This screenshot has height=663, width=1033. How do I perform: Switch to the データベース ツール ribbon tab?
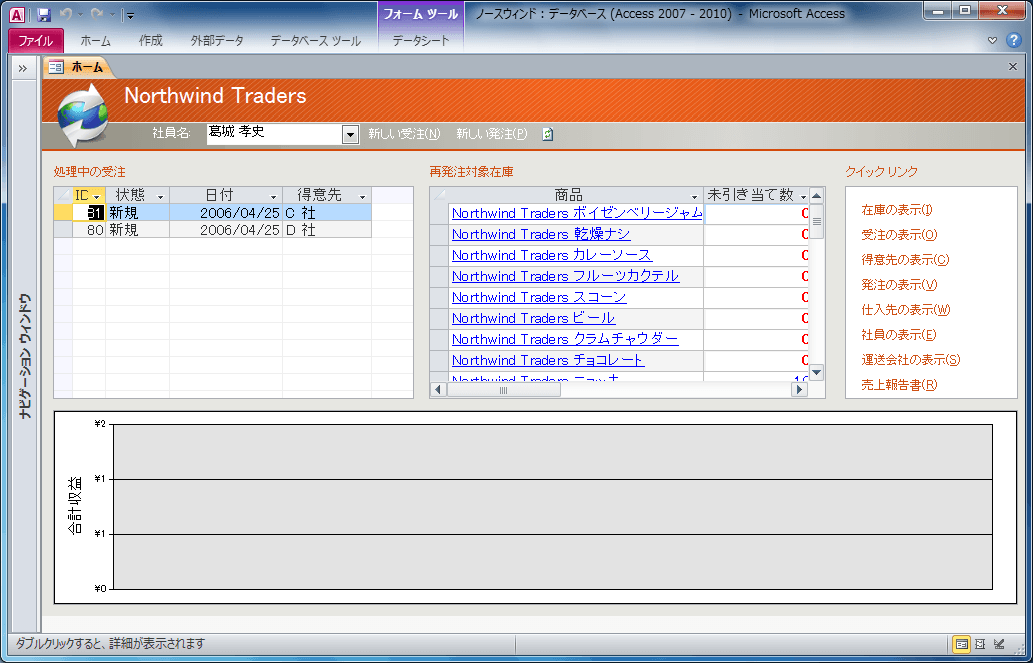316,41
